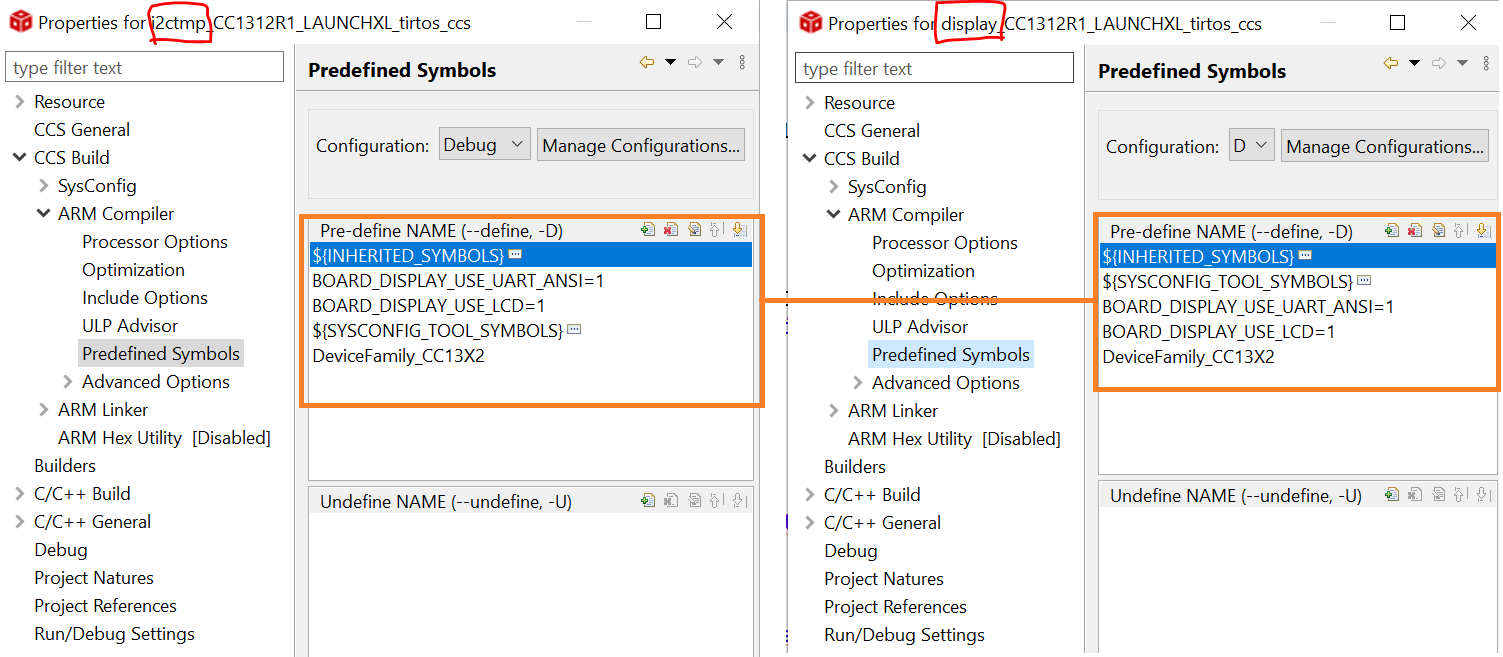Screen dimensions: 1503x657
Task: Click ellipsis beside SYSCONFIG_TOOL_SYMBOLS in display list
Action: pyautogui.click(x=1363, y=281)
